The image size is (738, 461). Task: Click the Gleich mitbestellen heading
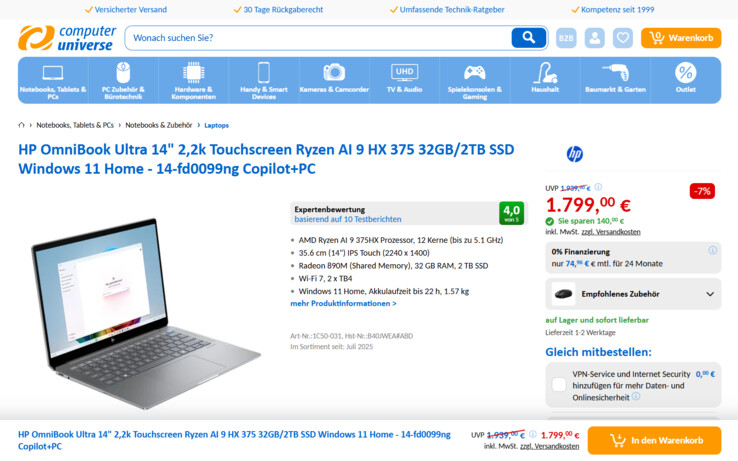pyautogui.click(x=598, y=352)
